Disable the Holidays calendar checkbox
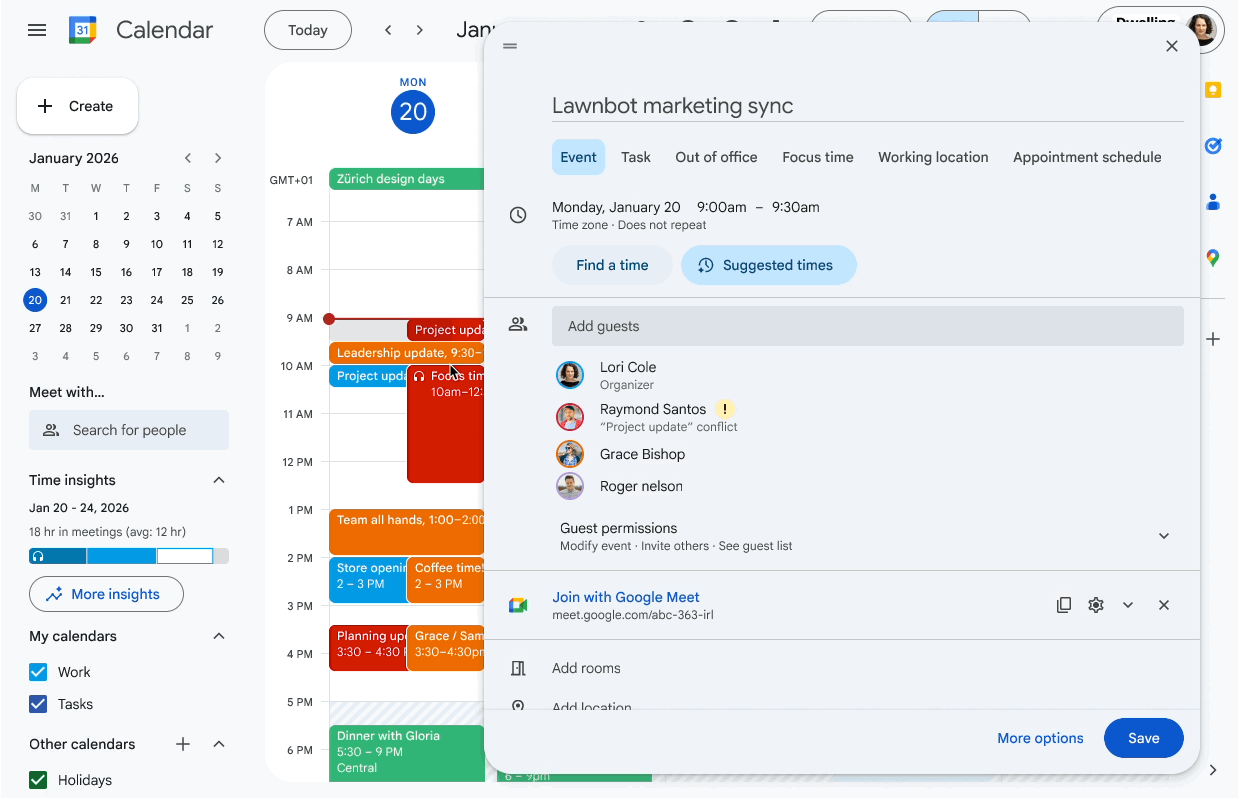 (x=38, y=780)
